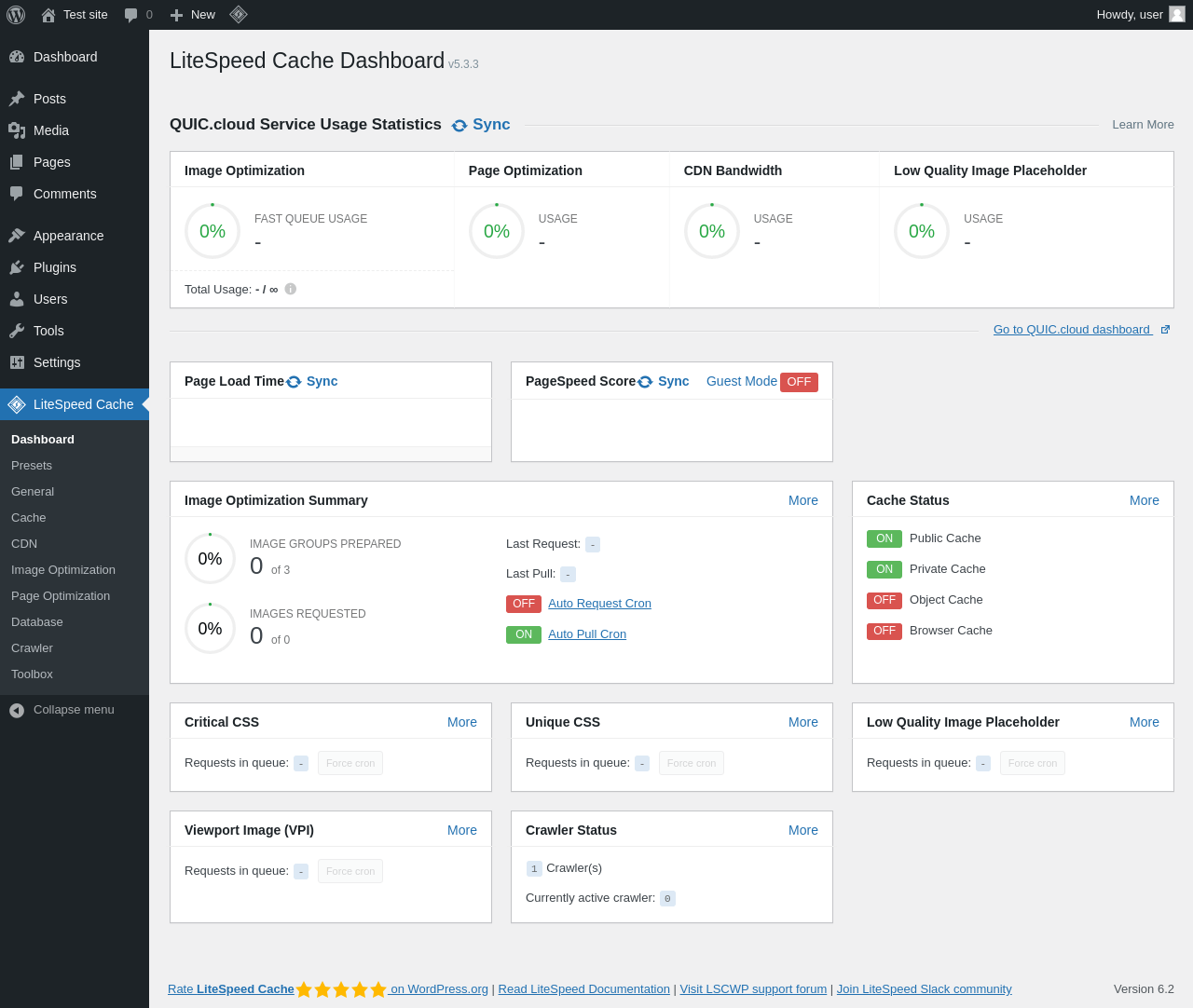The width and height of the screenshot is (1193, 1008).
Task: Click the Auto Request Cron link
Action: click(599, 604)
